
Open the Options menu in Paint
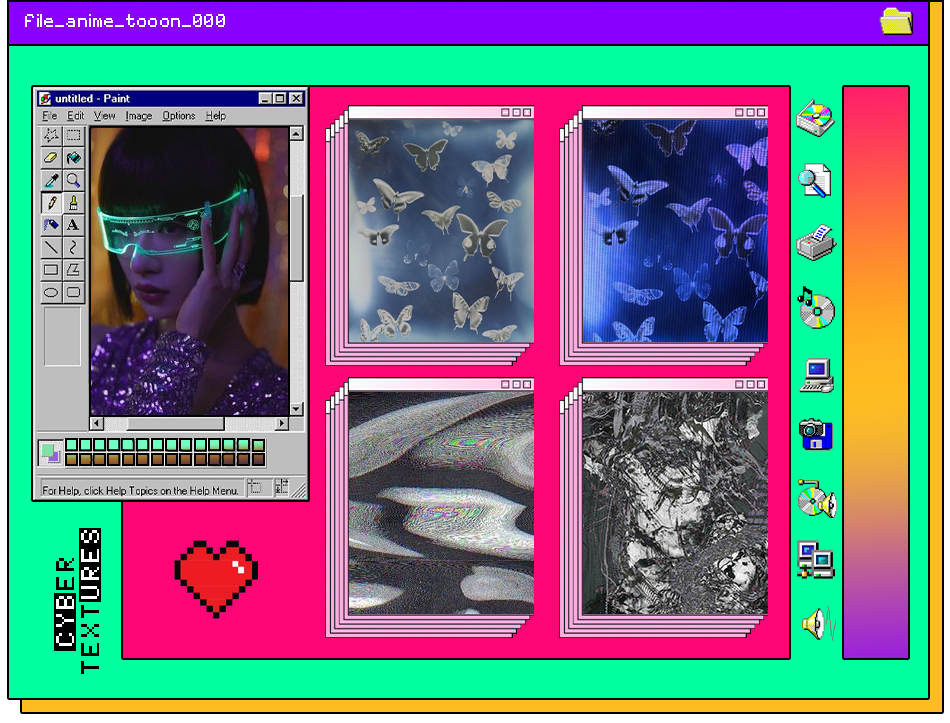point(179,116)
